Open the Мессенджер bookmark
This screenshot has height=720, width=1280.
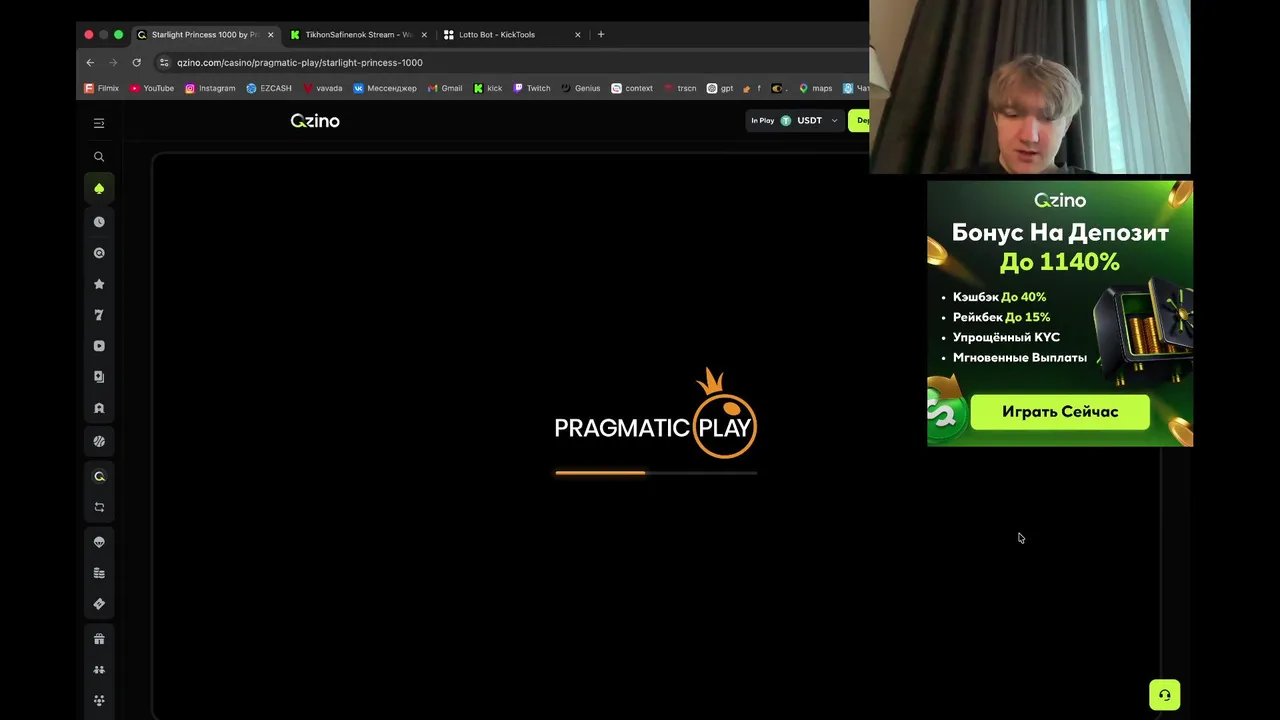385,88
